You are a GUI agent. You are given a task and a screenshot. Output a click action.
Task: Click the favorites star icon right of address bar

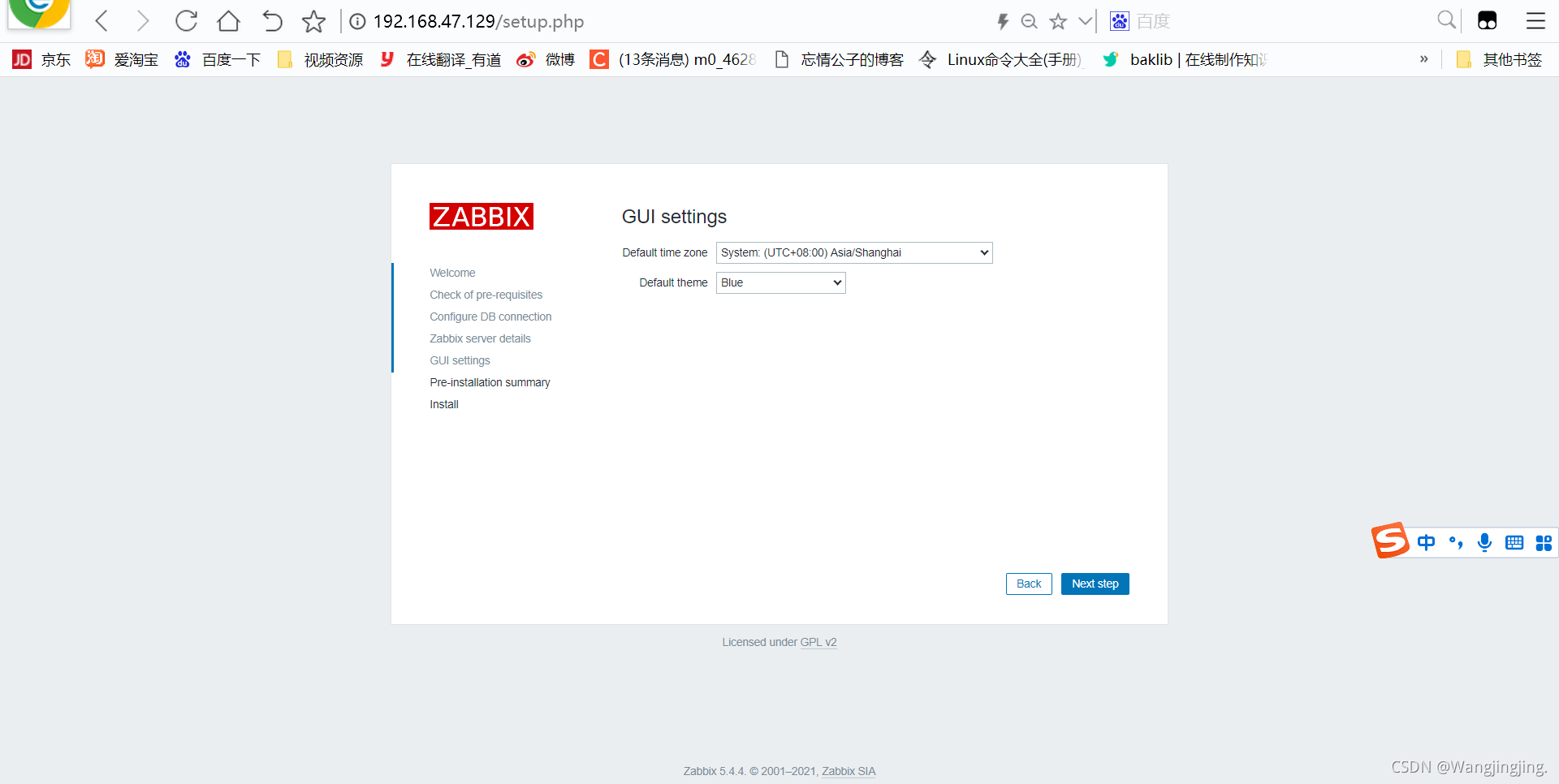1058,22
